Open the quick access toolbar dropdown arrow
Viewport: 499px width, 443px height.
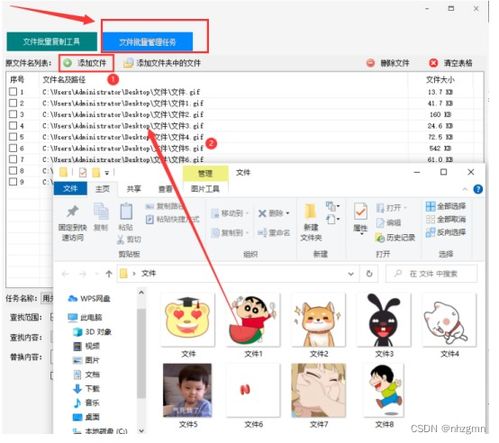click(107, 173)
